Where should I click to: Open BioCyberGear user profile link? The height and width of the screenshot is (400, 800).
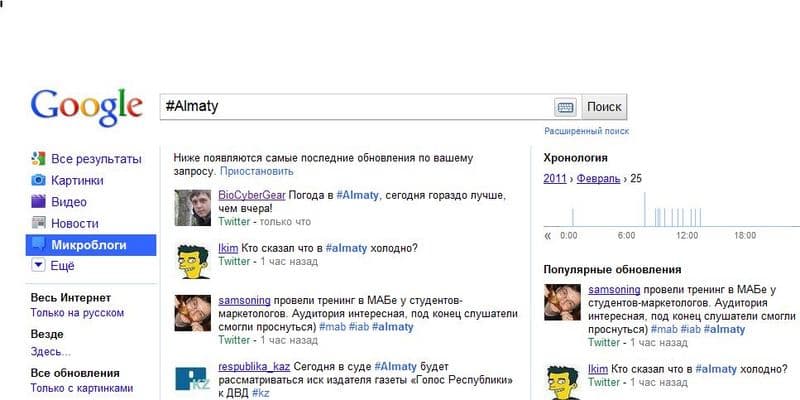click(252, 195)
